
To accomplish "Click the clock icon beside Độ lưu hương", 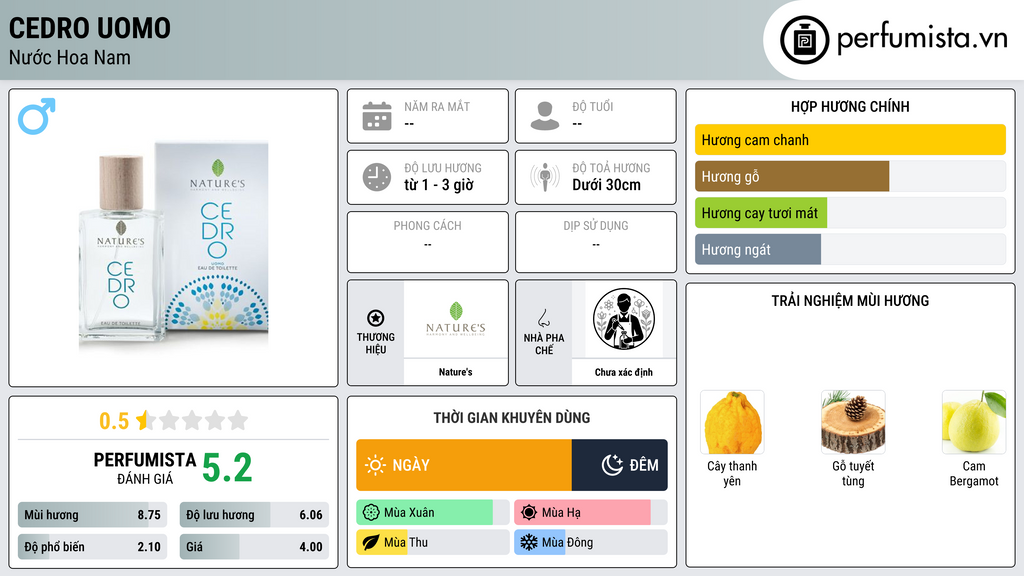I will [x=377, y=177].
